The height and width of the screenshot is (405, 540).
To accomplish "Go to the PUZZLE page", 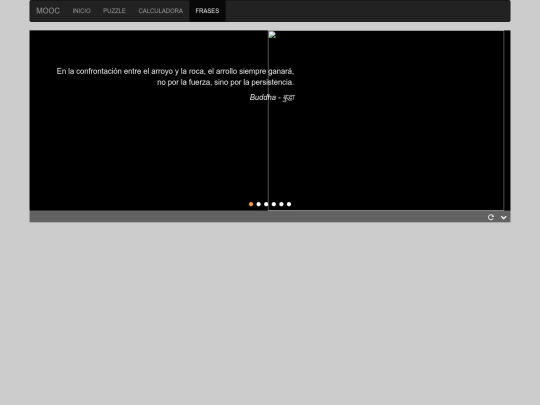I will (114, 11).
